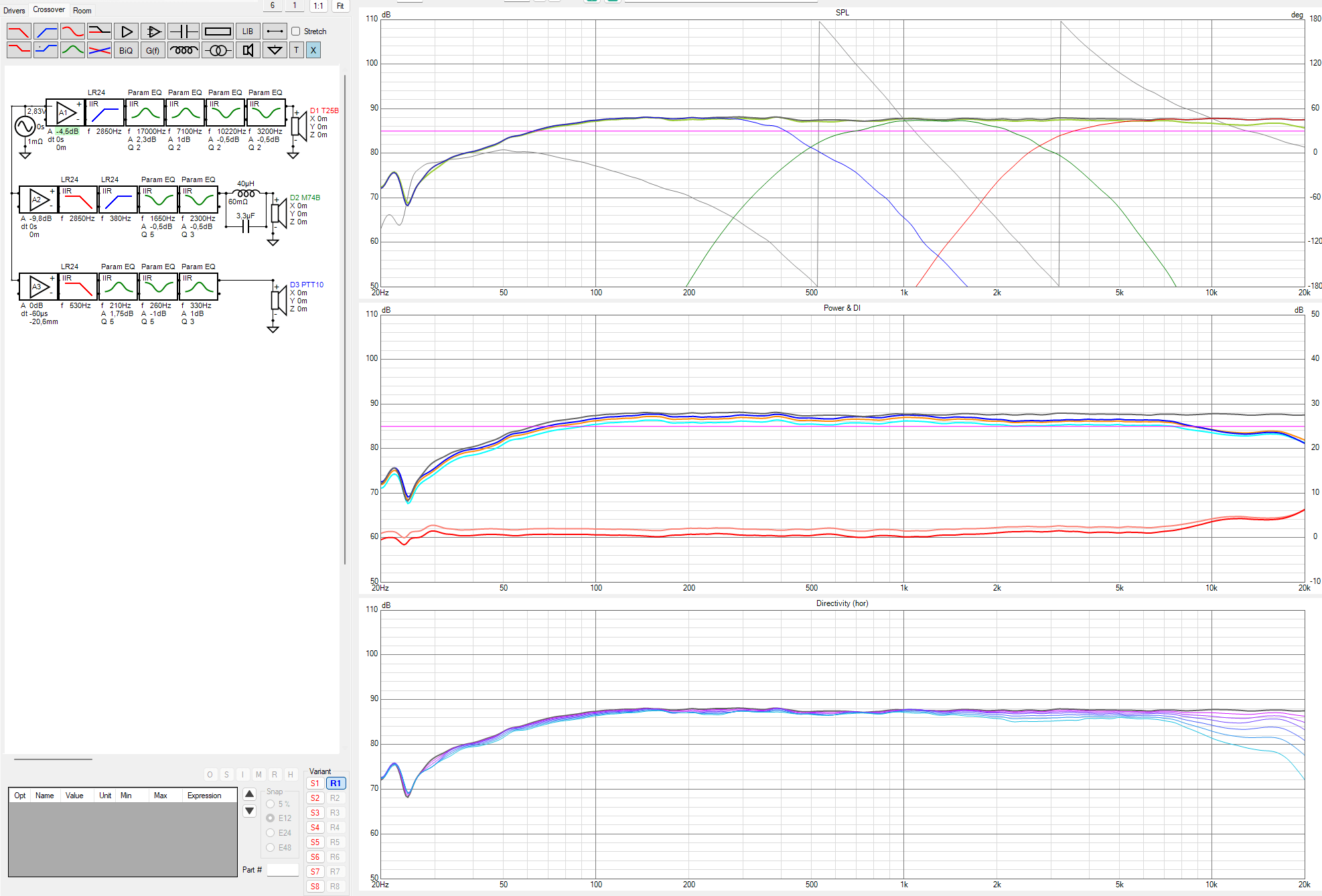This screenshot has height=896, width=1322.
Task: Select the 5 % snap option
Action: 271,804
